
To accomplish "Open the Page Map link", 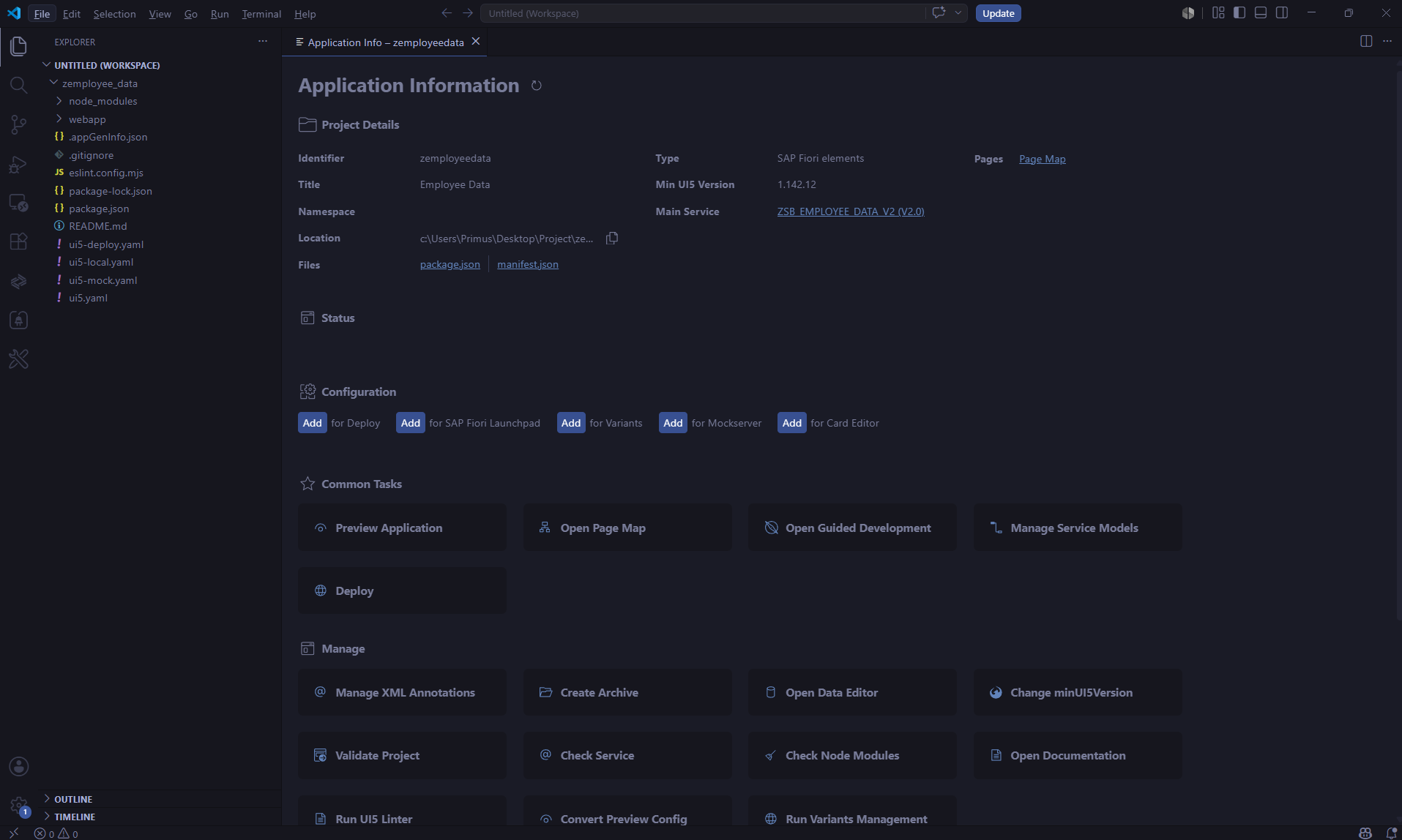I will click(1042, 159).
